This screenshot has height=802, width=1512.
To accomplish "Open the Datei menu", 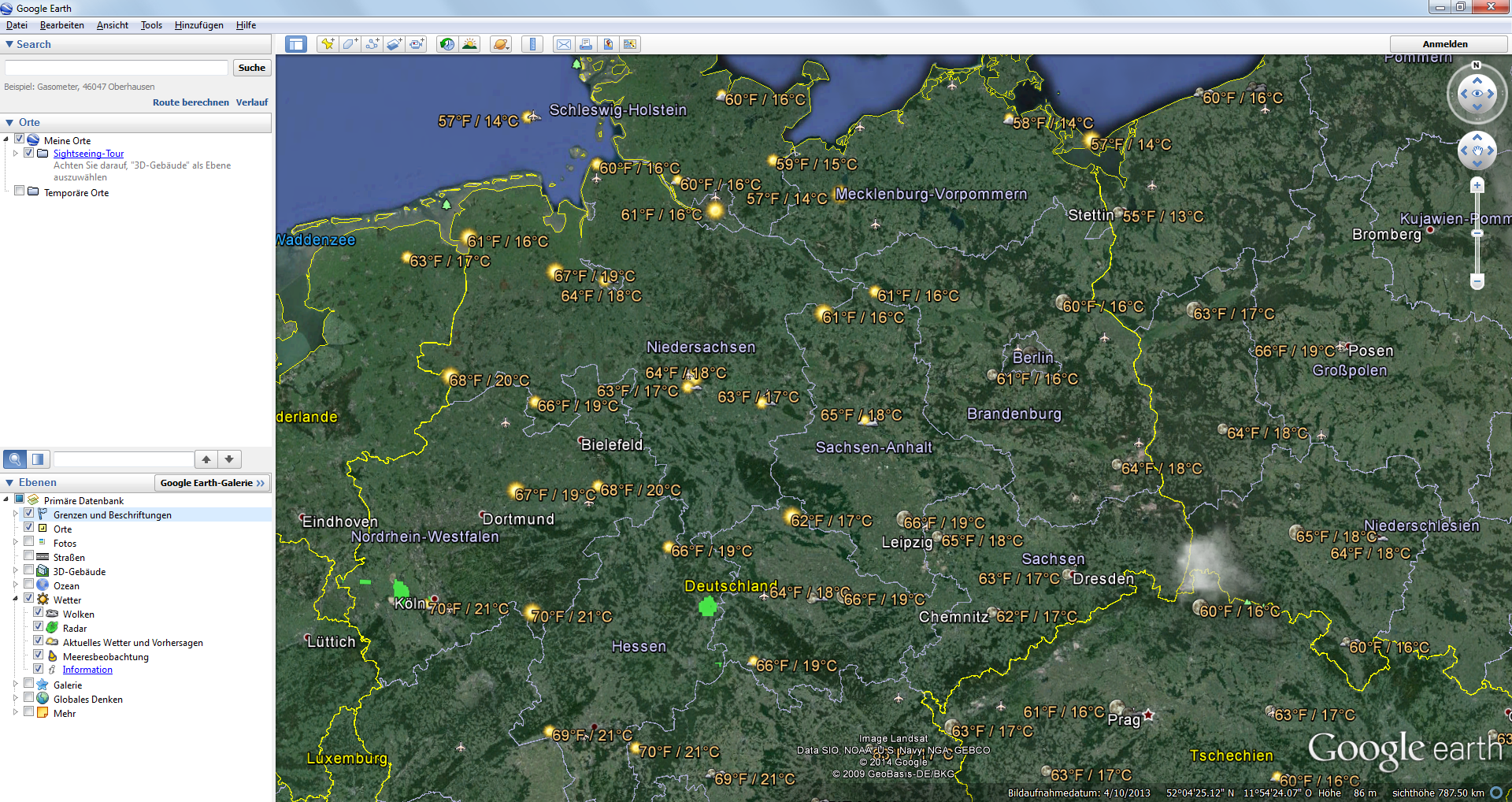I will pos(17,25).
